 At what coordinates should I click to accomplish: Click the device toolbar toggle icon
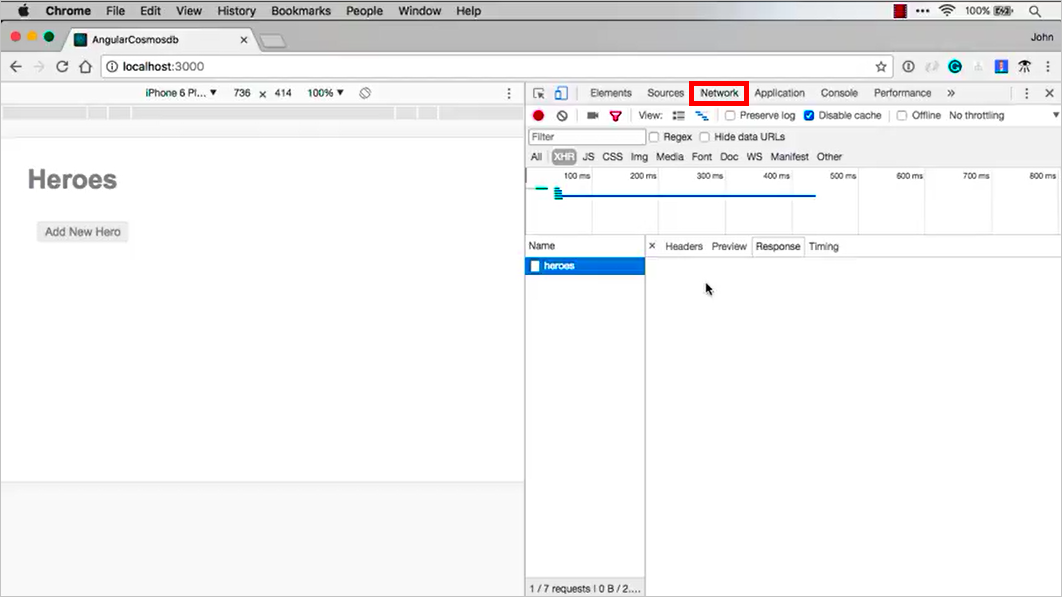tap(561, 92)
